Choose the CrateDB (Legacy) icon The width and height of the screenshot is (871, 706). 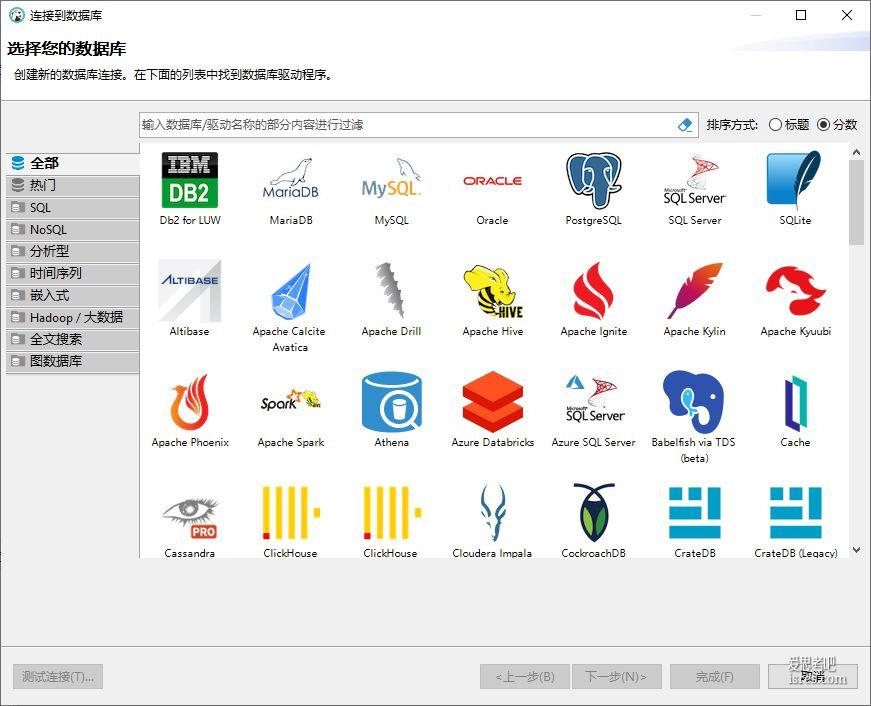(795, 512)
